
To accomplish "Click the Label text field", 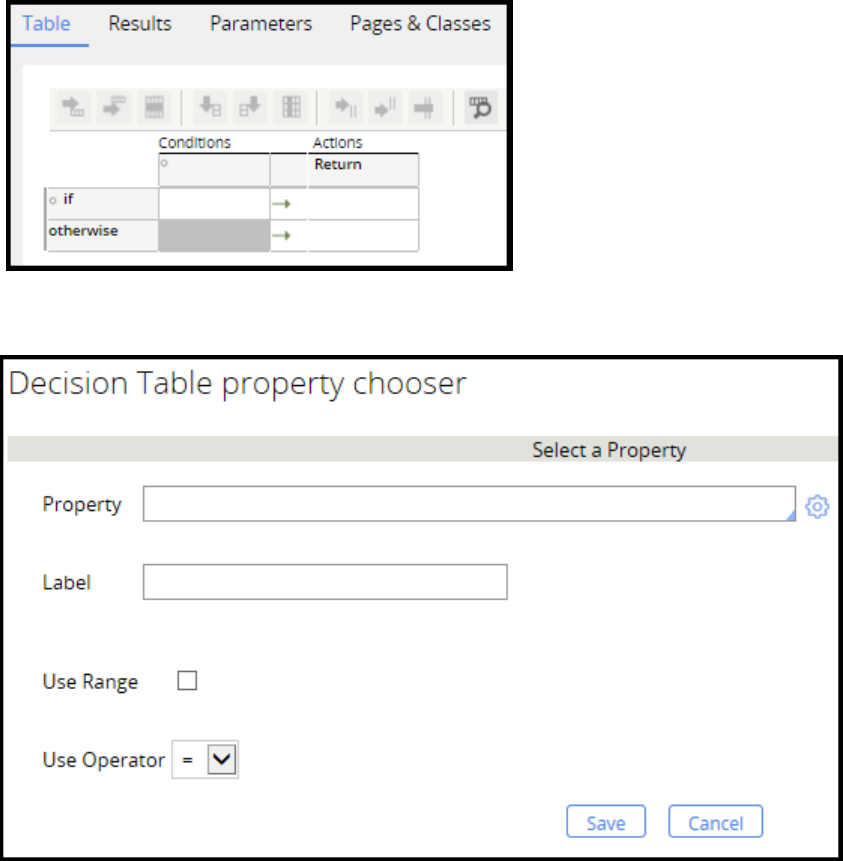I will [325, 581].
